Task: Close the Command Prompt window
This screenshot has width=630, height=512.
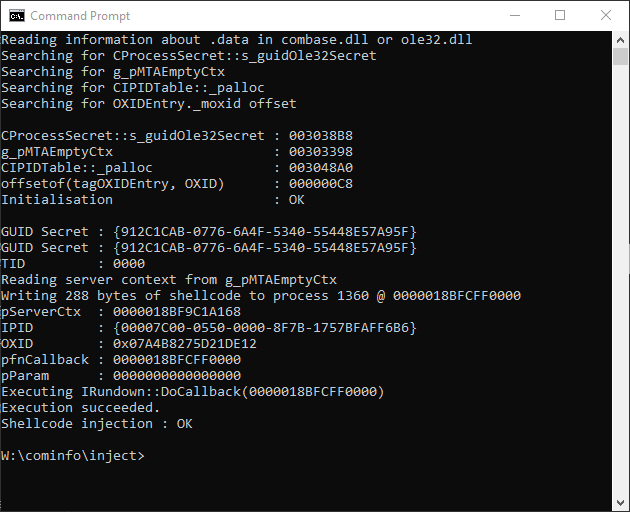Action: click(x=606, y=16)
